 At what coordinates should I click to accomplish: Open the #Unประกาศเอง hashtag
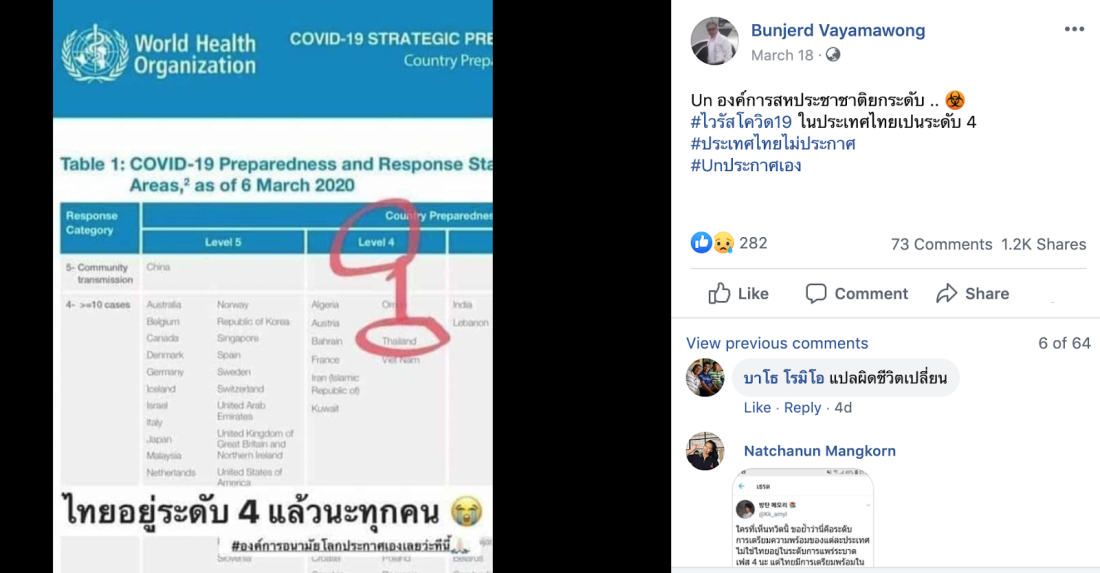(x=746, y=166)
